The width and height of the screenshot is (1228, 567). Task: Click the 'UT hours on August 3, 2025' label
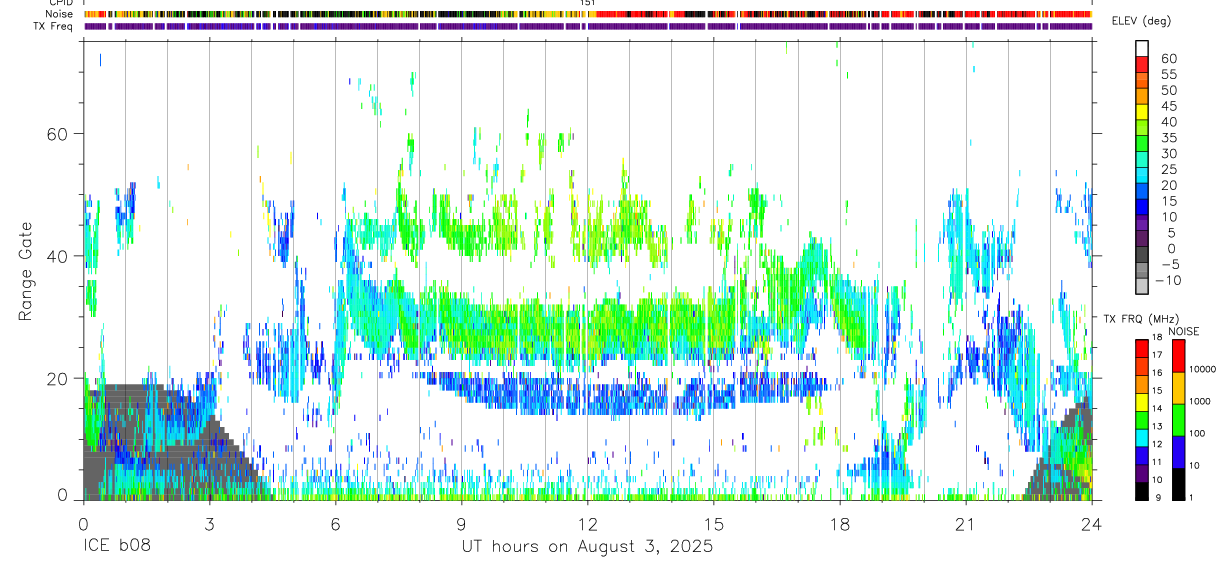pyautogui.click(x=587, y=547)
